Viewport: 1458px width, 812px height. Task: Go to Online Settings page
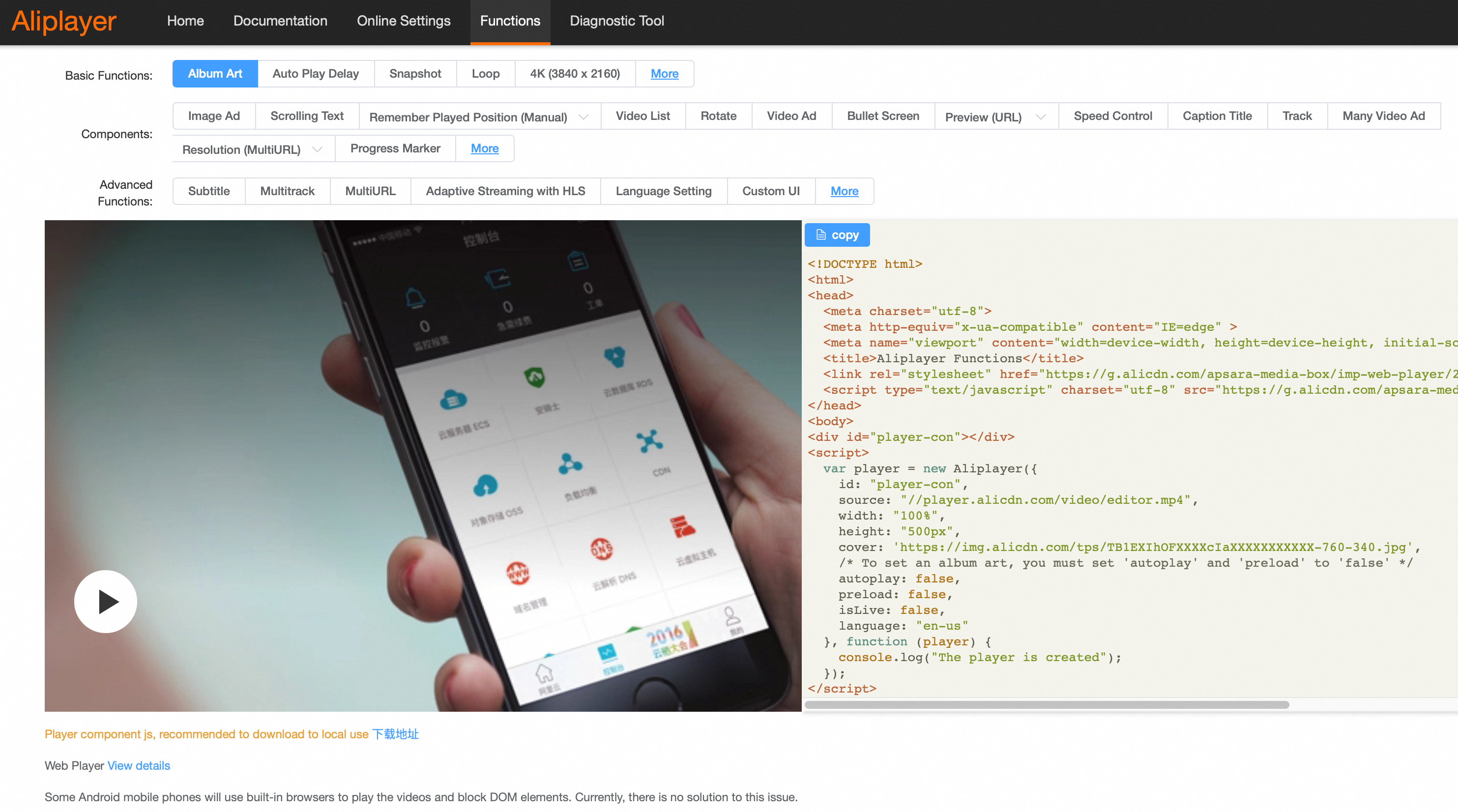(x=403, y=21)
